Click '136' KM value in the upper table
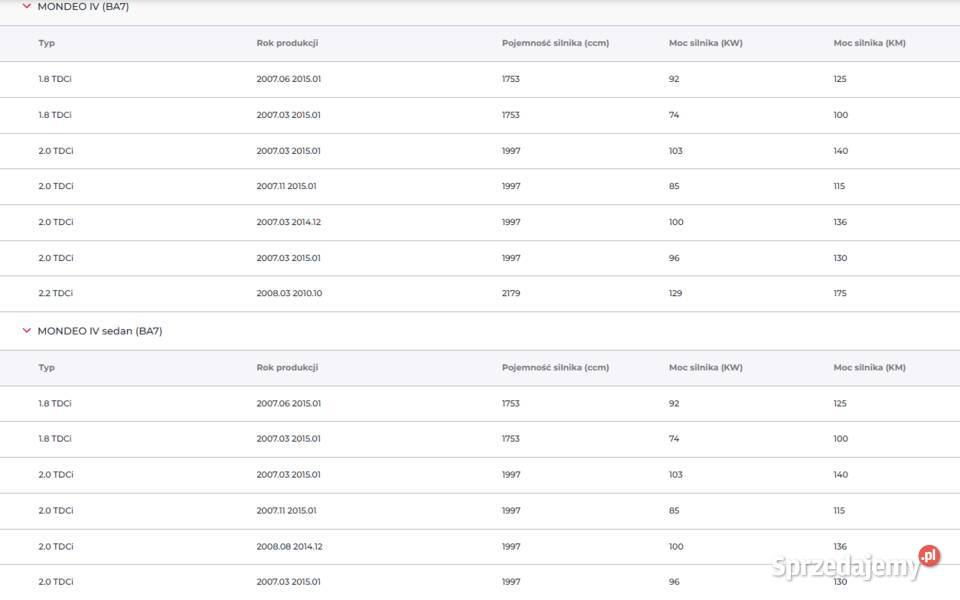 (840, 222)
